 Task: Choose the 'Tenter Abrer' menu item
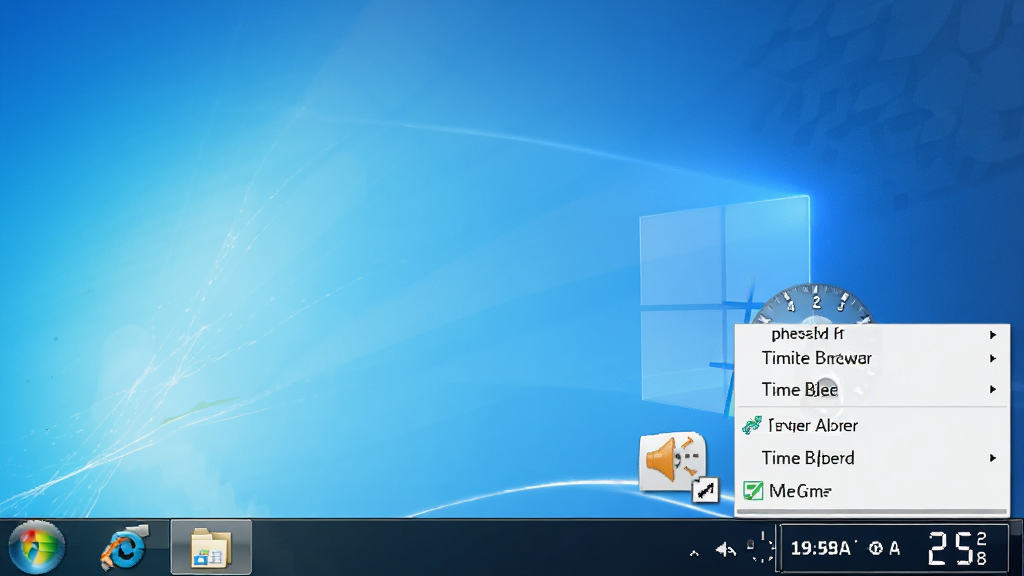coord(872,425)
